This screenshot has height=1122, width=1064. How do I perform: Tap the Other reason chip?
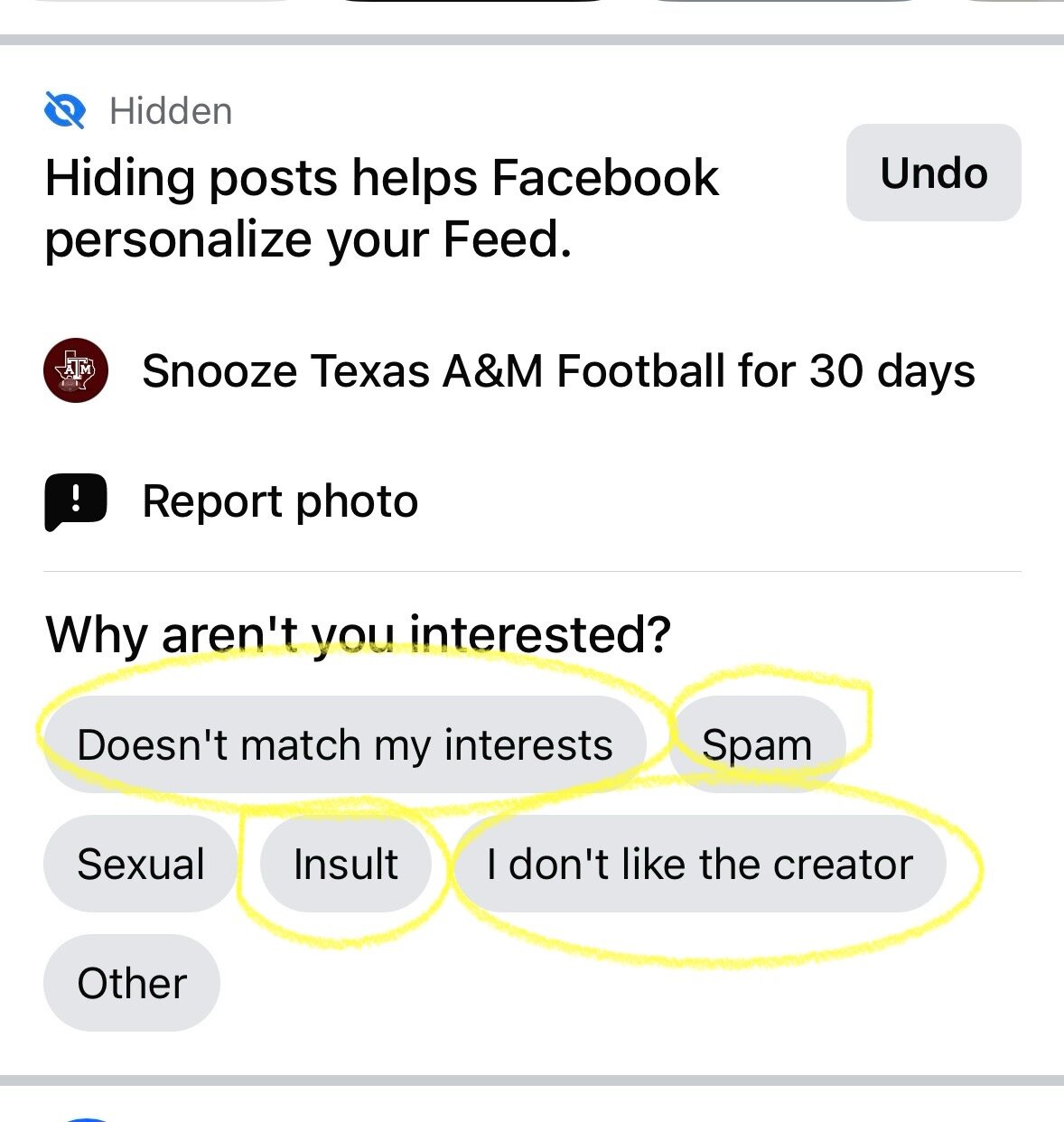tap(132, 983)
